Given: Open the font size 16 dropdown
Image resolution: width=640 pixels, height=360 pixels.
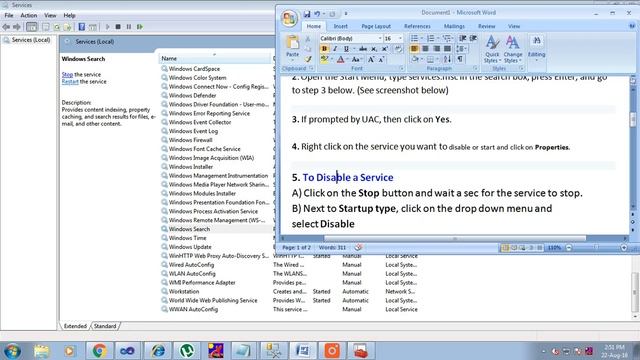Looking at the screenshot, I should pyautogui.click(x=400, y=38).
